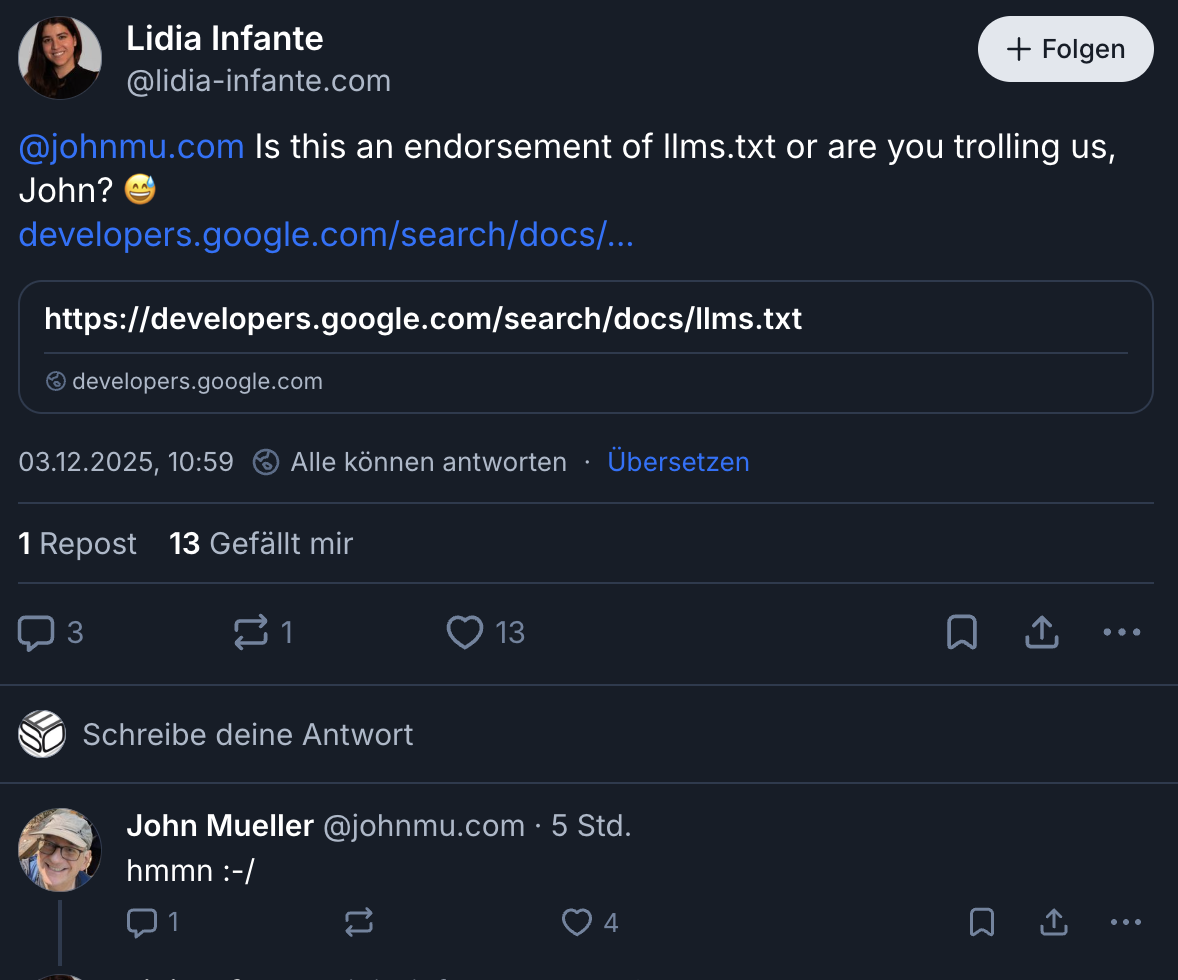Open the three-dot options menu on the main post
This screenshot has width=1178, height=980.
1121,632
